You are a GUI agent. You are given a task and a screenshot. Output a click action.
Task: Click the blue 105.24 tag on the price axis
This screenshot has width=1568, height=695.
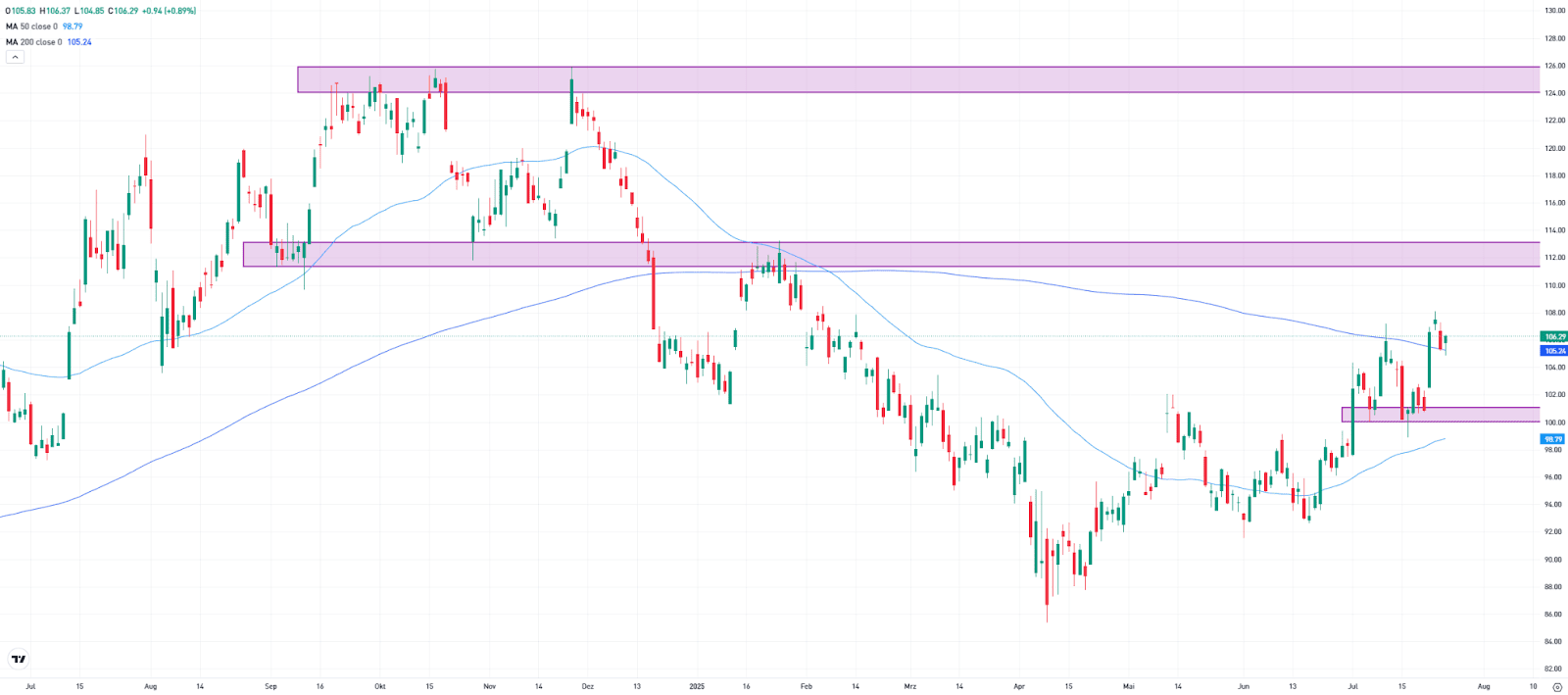(1554, 350)
